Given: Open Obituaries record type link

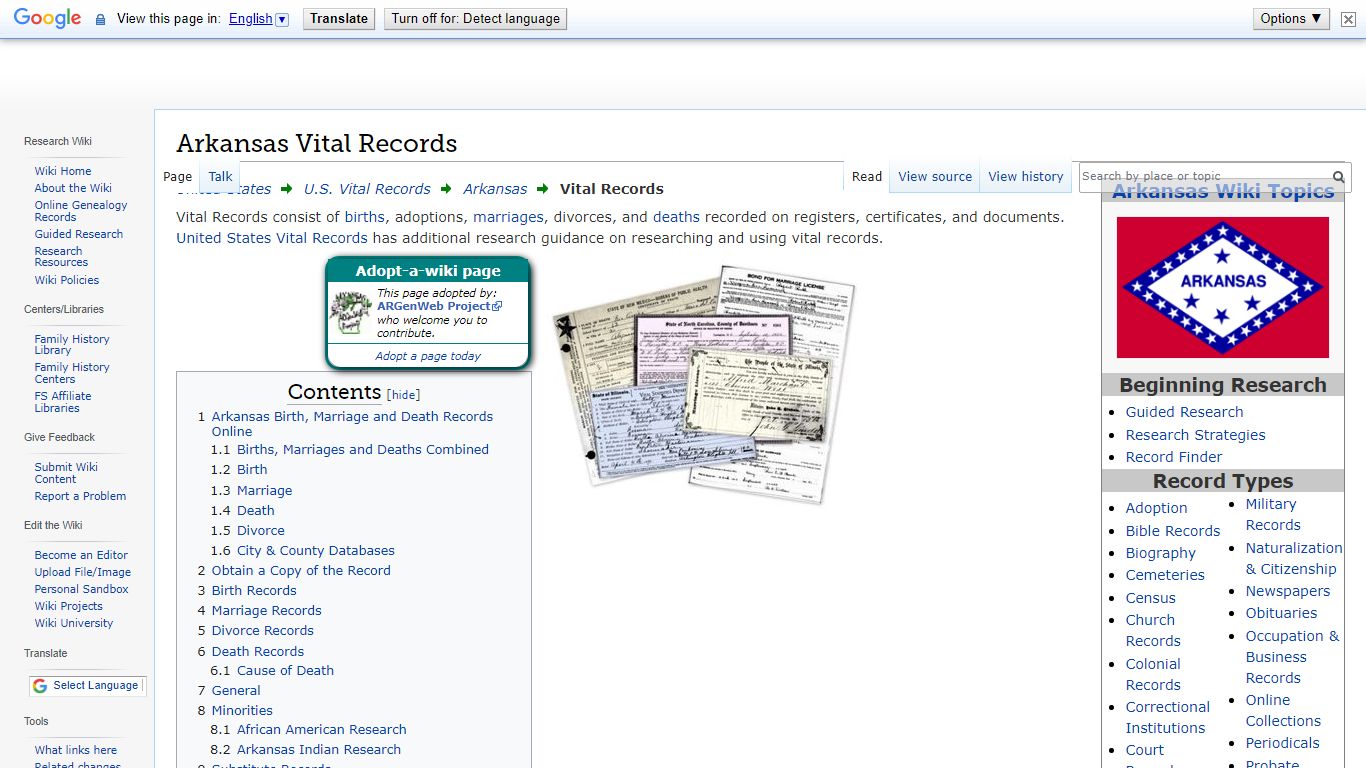Looking at the screenshot, I should pos(1281,613).
